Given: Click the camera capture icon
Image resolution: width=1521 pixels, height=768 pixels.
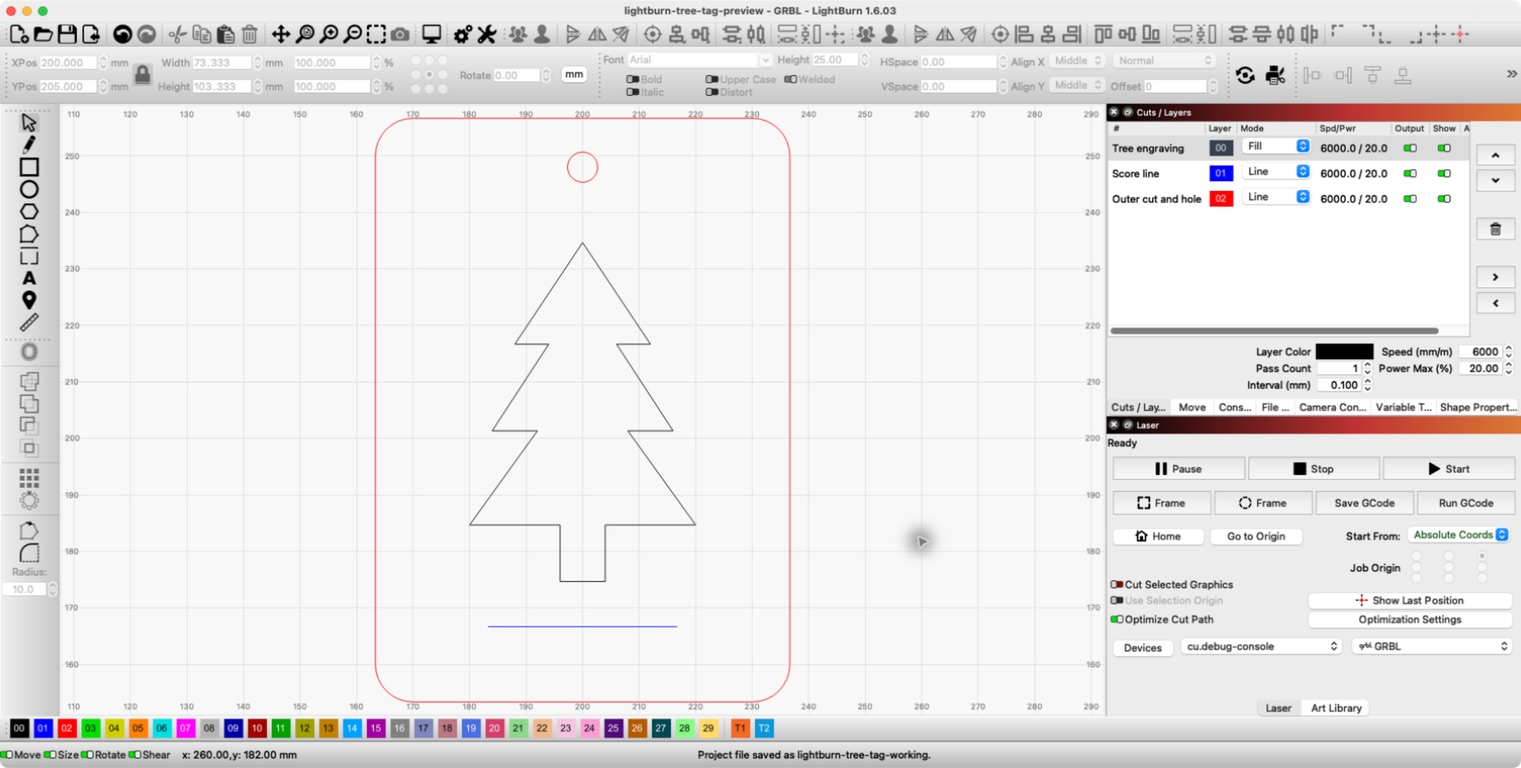Looking at the screenshot, I should pos(400,34).
